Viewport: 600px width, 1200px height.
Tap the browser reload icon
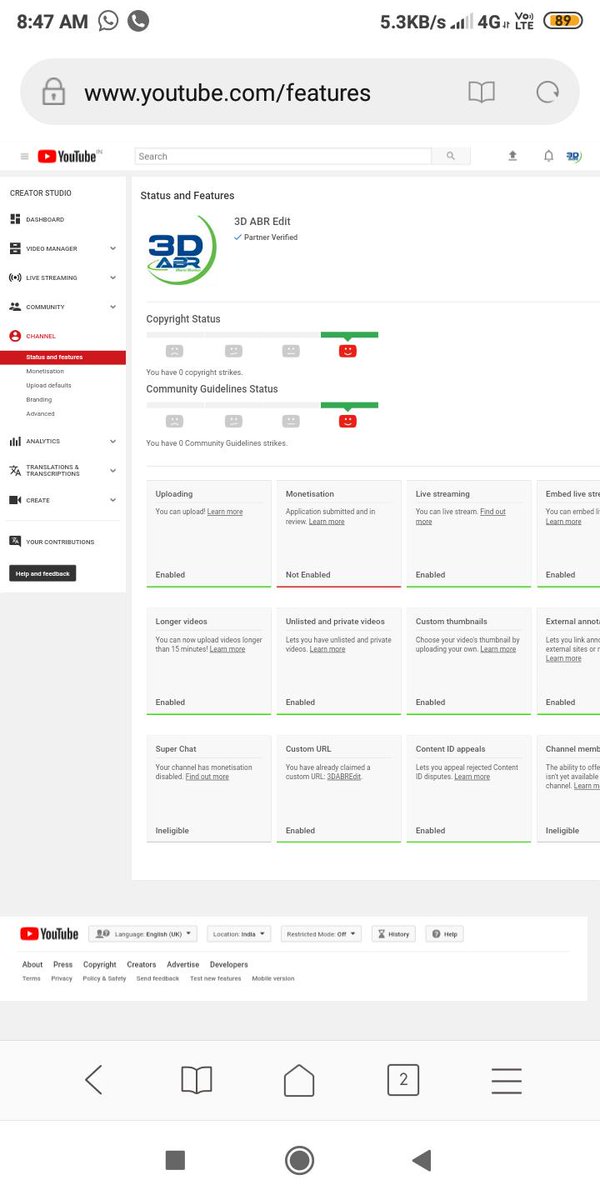547,93
